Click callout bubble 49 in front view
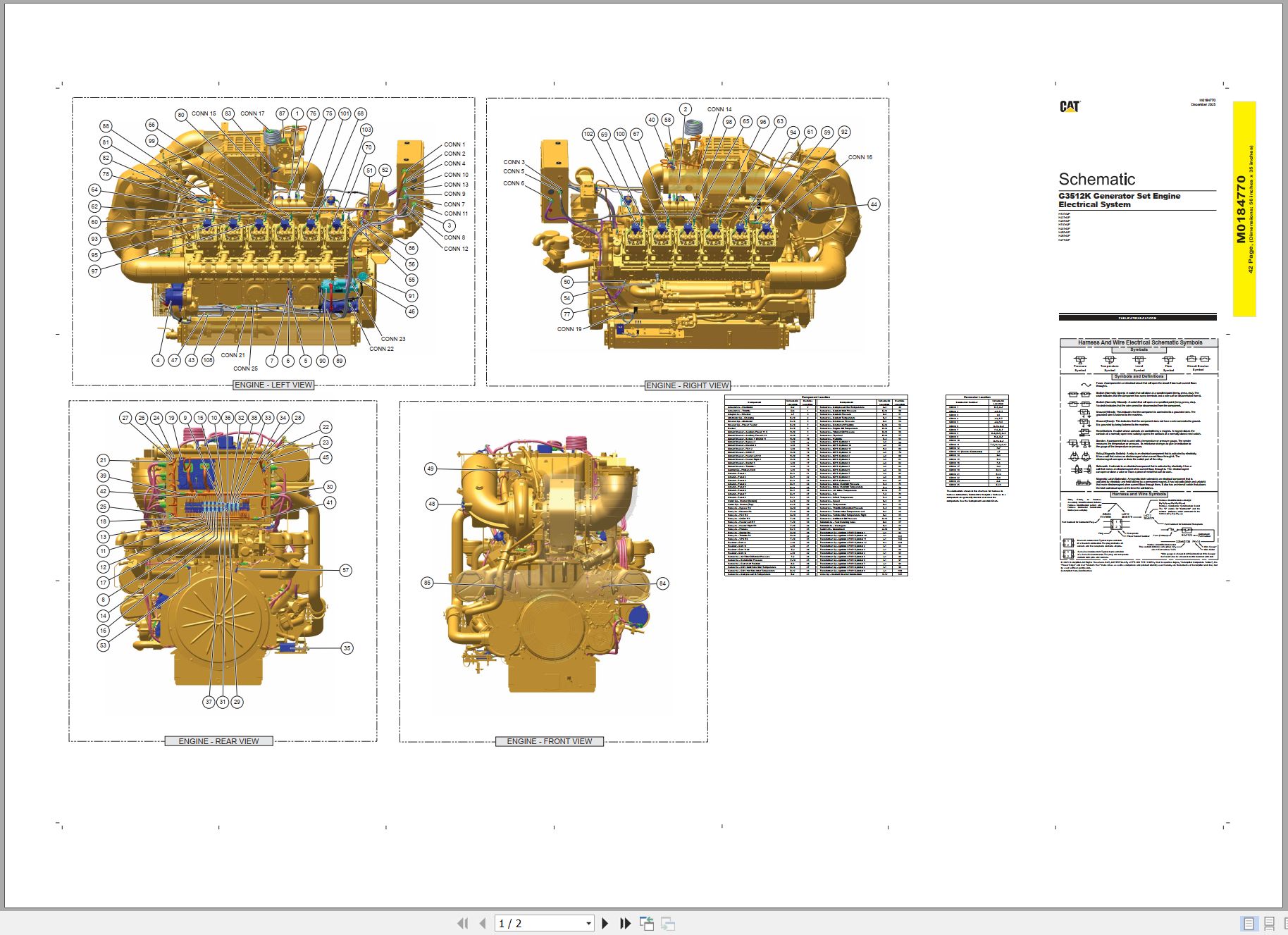Screen dimensions: 1288x935 coord(431,469)
